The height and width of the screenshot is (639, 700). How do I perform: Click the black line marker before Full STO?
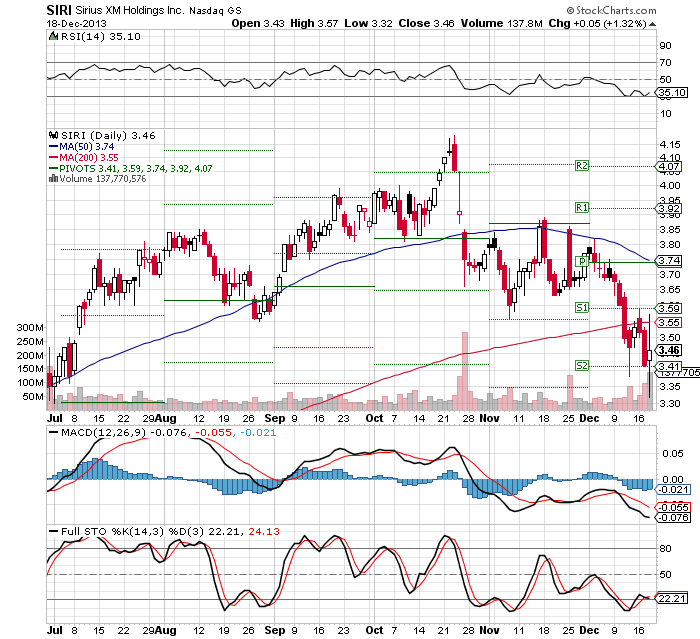point(54,531)
